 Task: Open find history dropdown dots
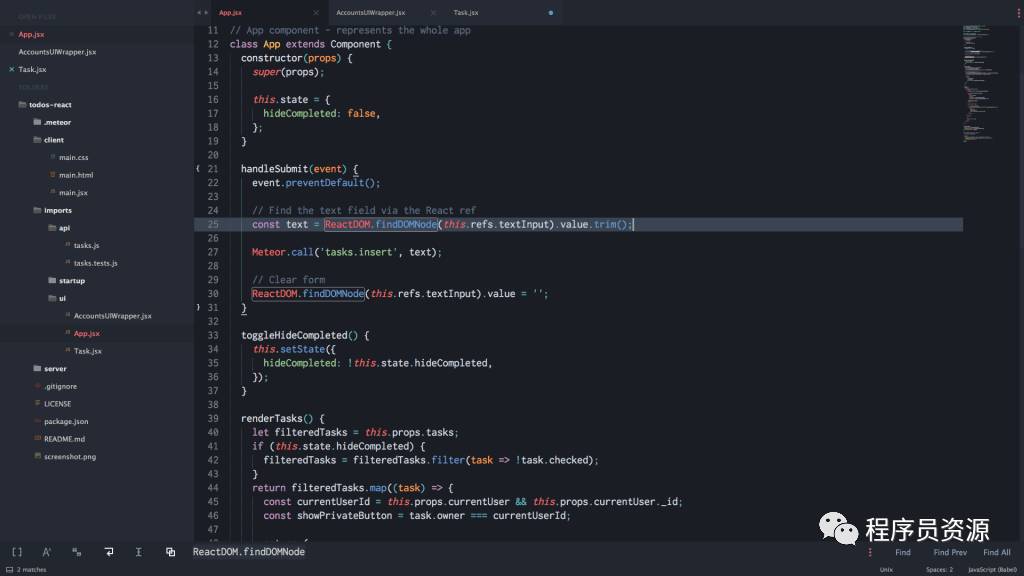pos(870,552)
